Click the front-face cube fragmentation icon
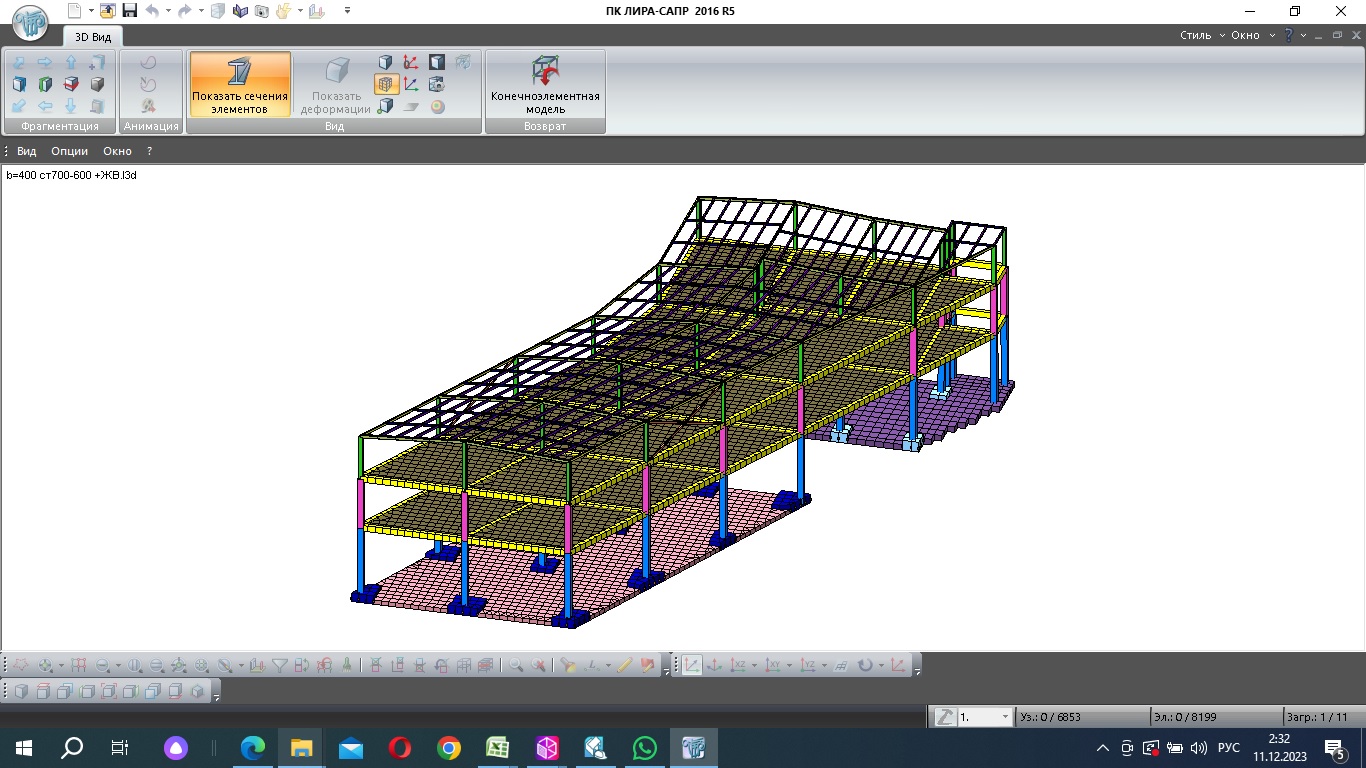Viewport: 1366px width, 768px height. click(19, 85)
